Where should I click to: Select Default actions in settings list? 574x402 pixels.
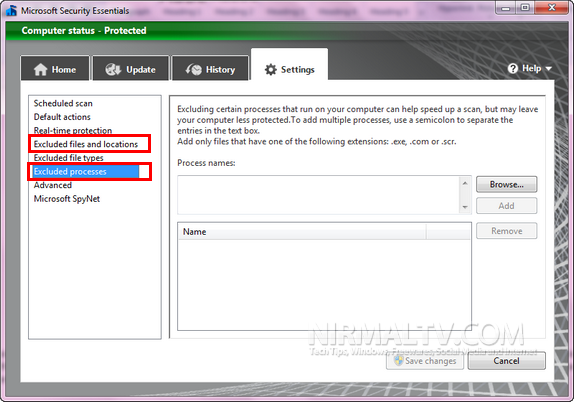62,117
